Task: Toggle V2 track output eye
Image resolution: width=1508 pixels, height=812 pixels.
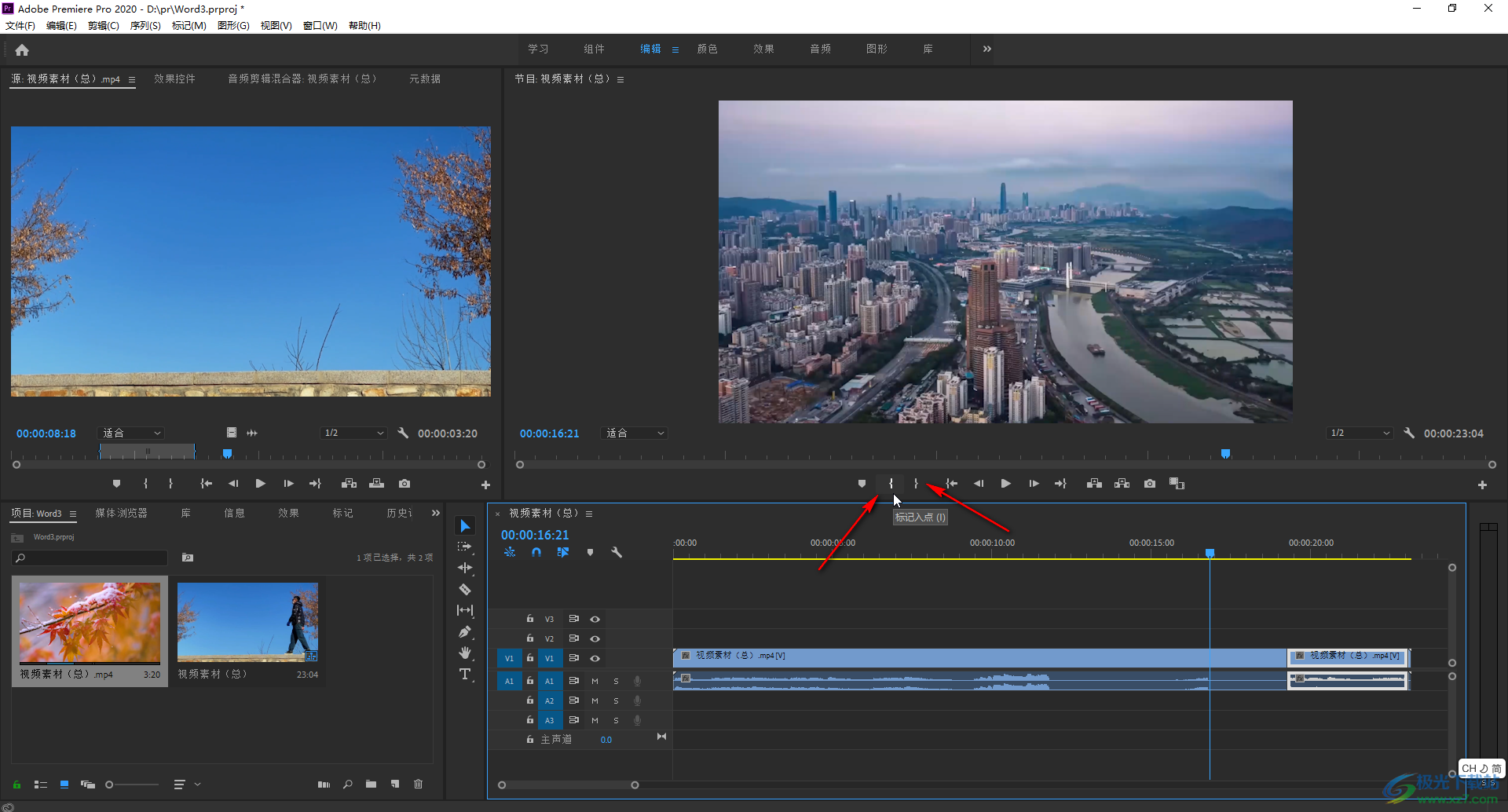Action: click(595, 638)
